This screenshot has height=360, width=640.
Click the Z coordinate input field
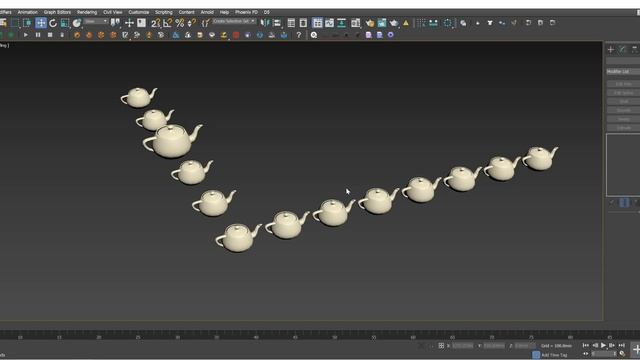pyautogui.click(x=524, y=346)
